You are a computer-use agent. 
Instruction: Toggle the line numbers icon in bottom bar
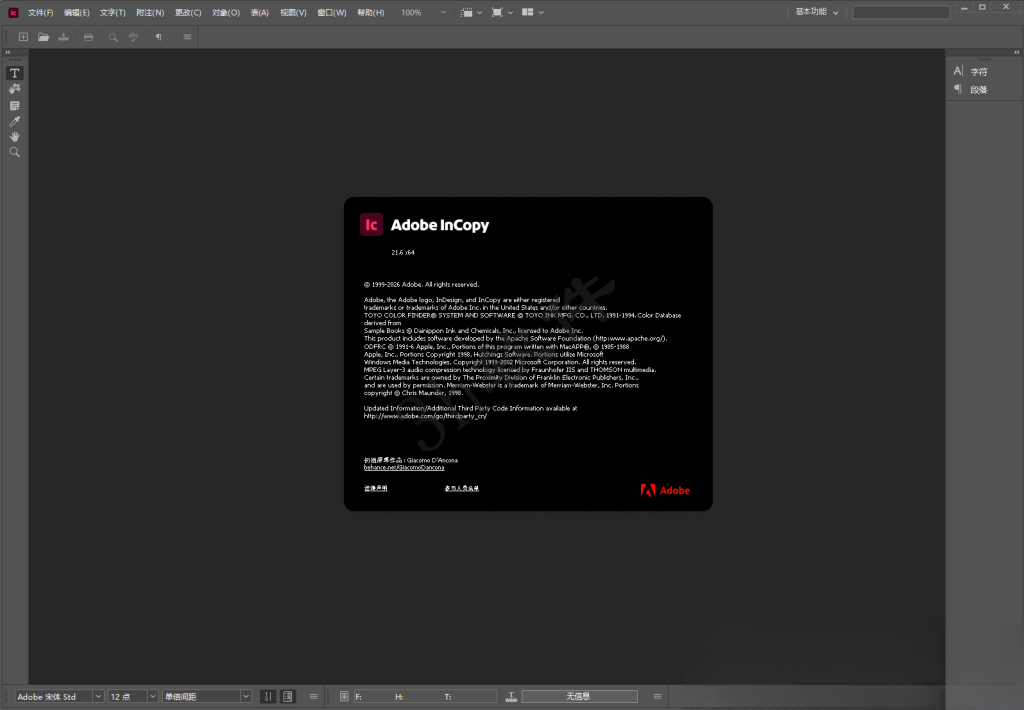click(268, 696)
